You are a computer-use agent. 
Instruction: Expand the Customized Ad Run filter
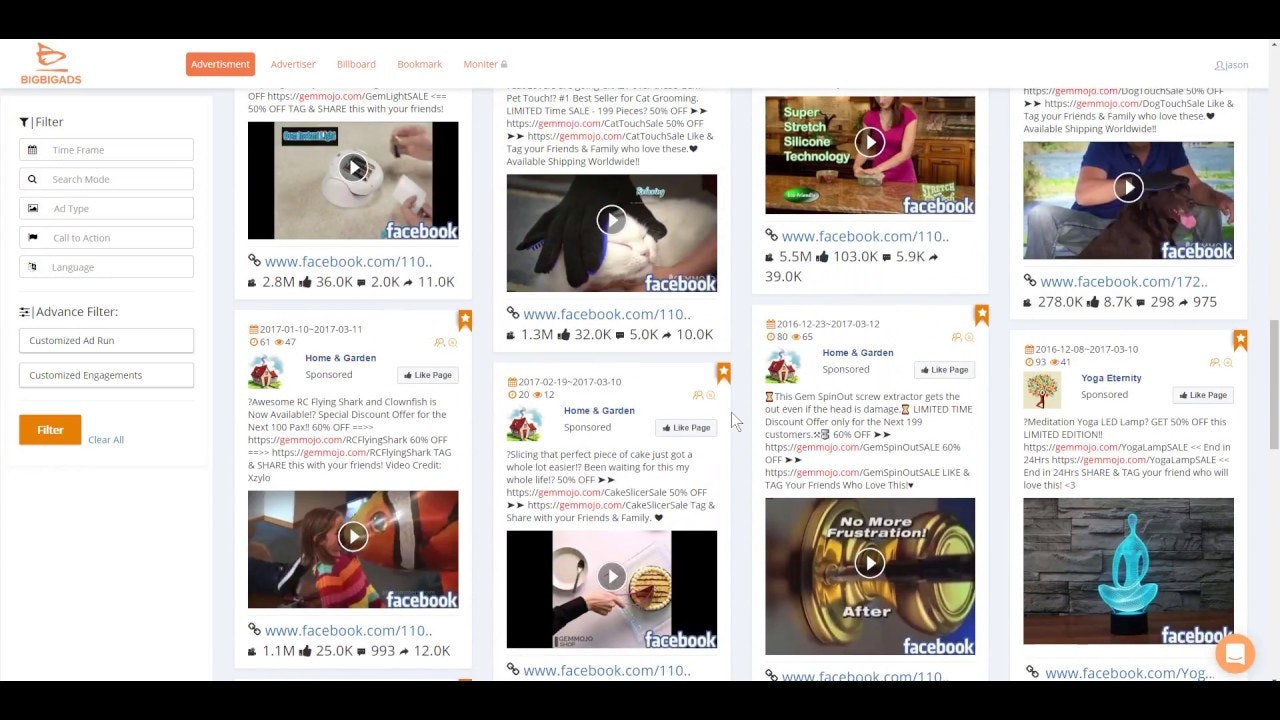pos(106,340)
